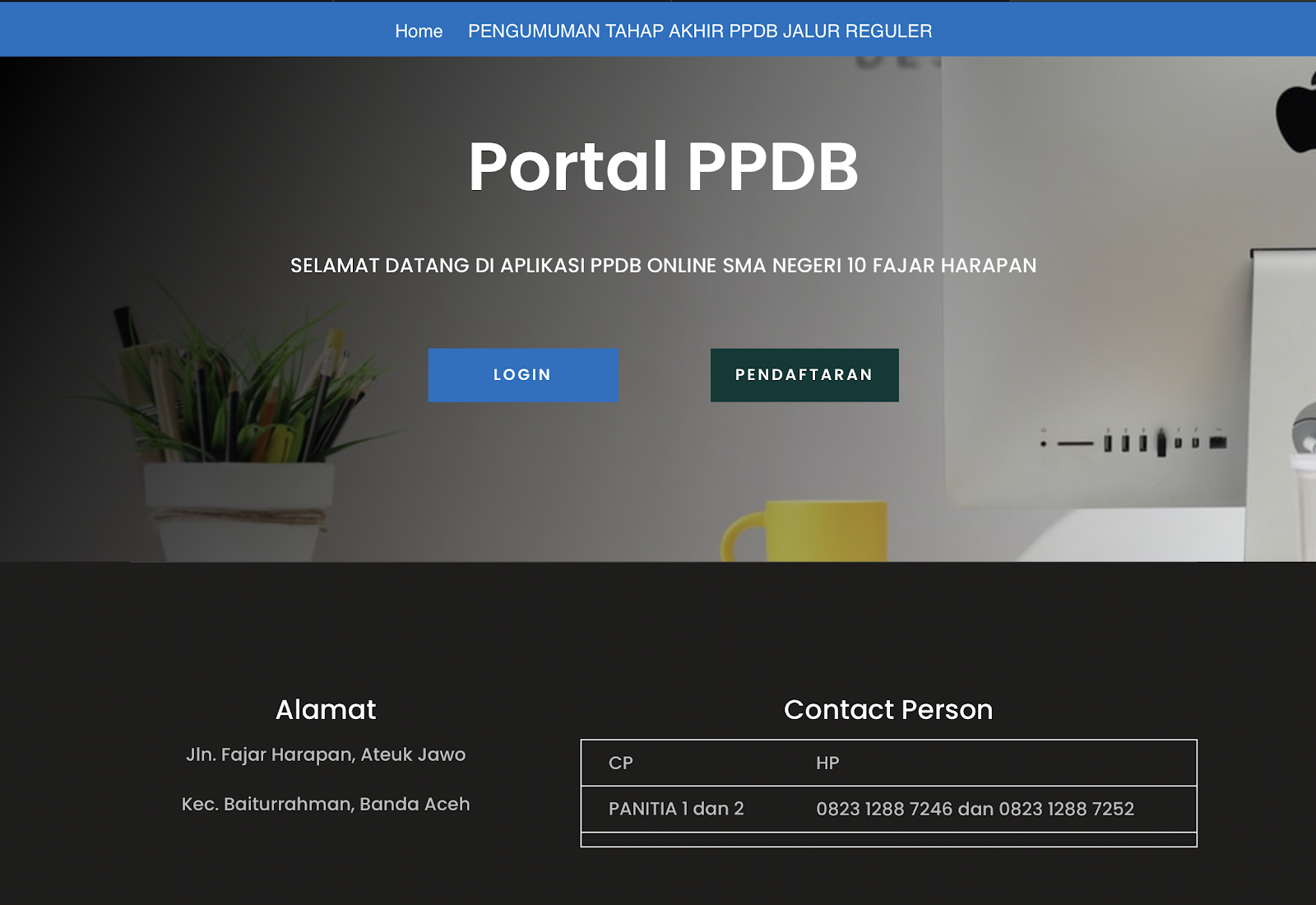Select the Alamat heading
The height and width of the screenshot is (905, 1316).
click(326, 709)
